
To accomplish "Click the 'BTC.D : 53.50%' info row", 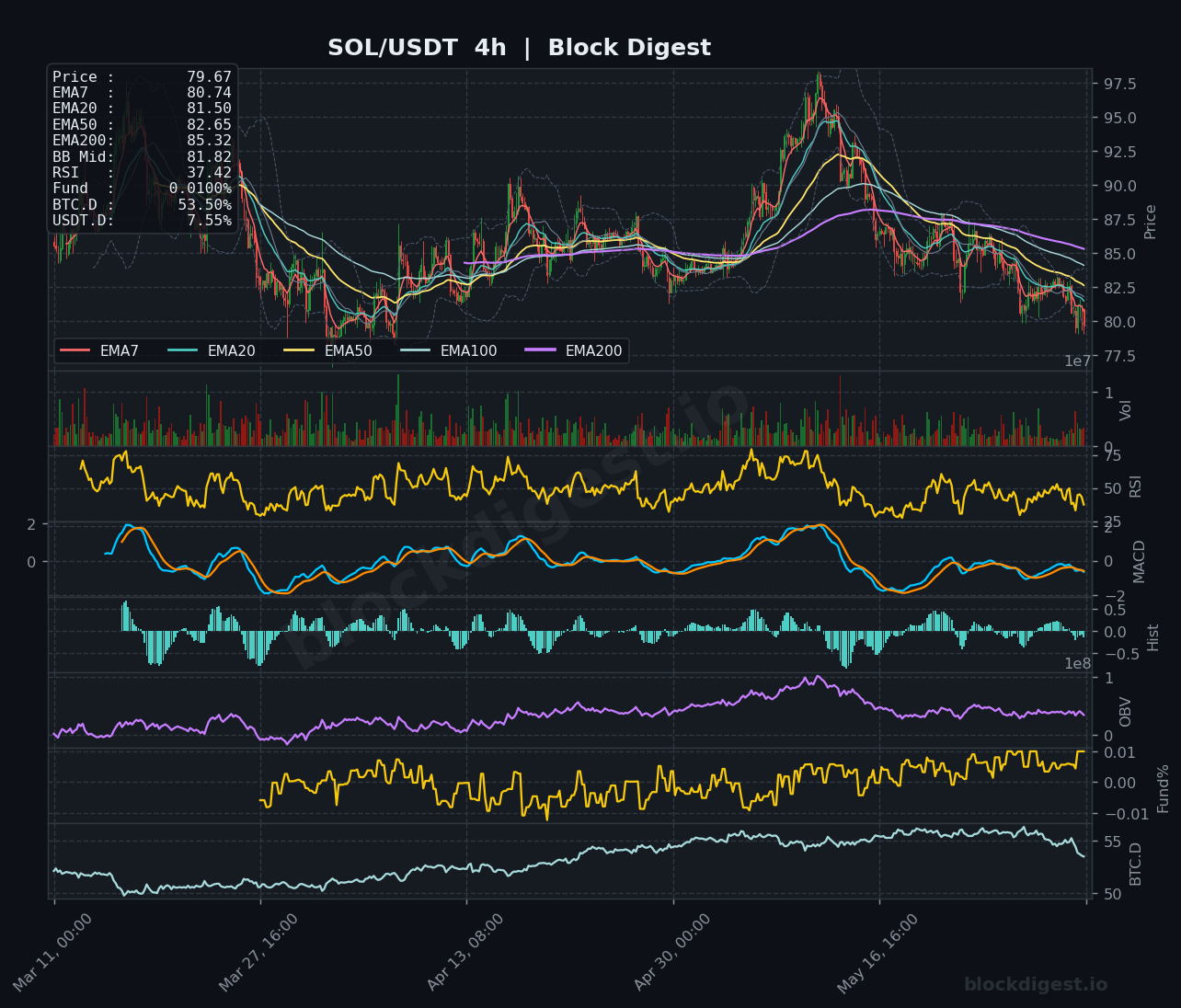I will 142,205.
